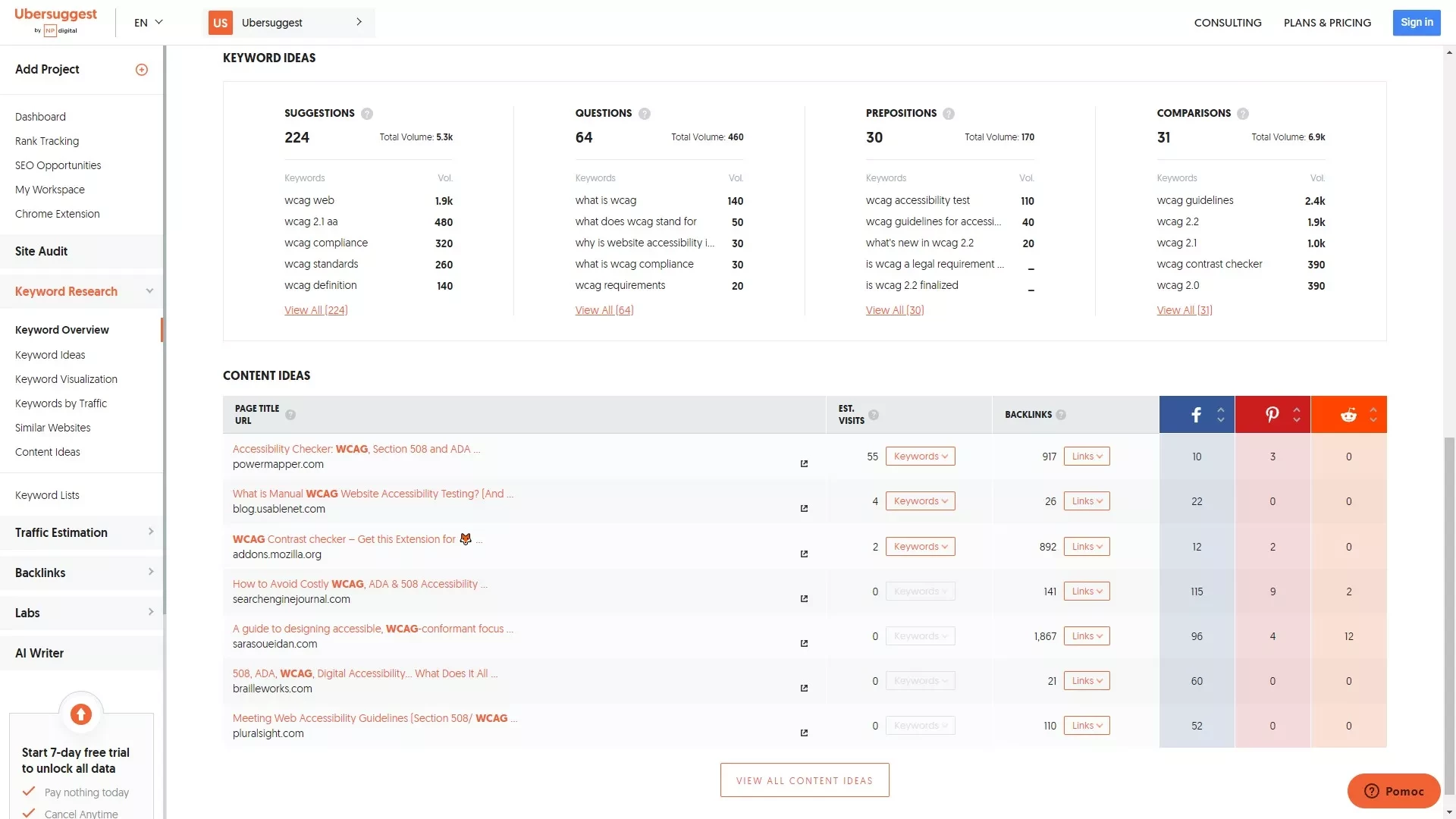Click the Reddit column header icon
The height and width of the screenshot is (819, 1456).
tap(1348, 415)
